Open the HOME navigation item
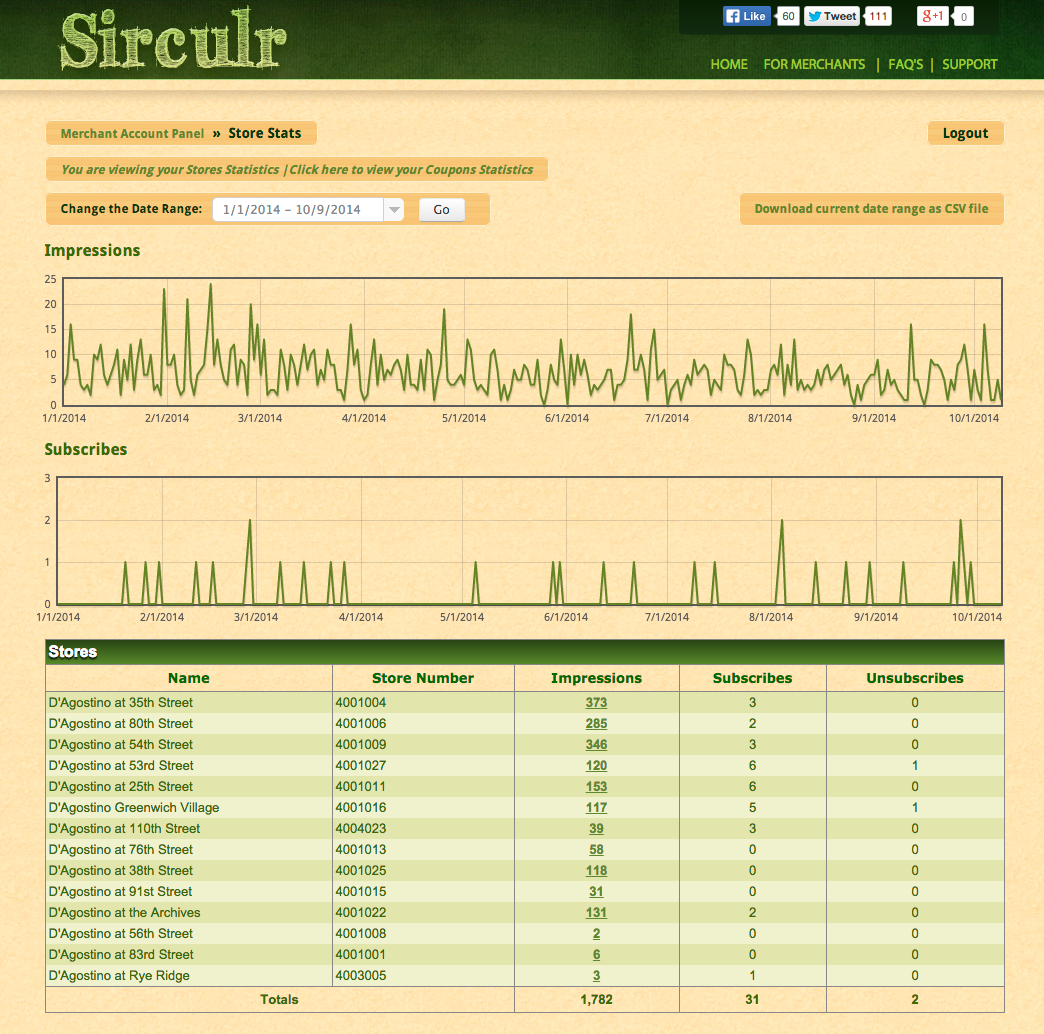 coord(729,64)
